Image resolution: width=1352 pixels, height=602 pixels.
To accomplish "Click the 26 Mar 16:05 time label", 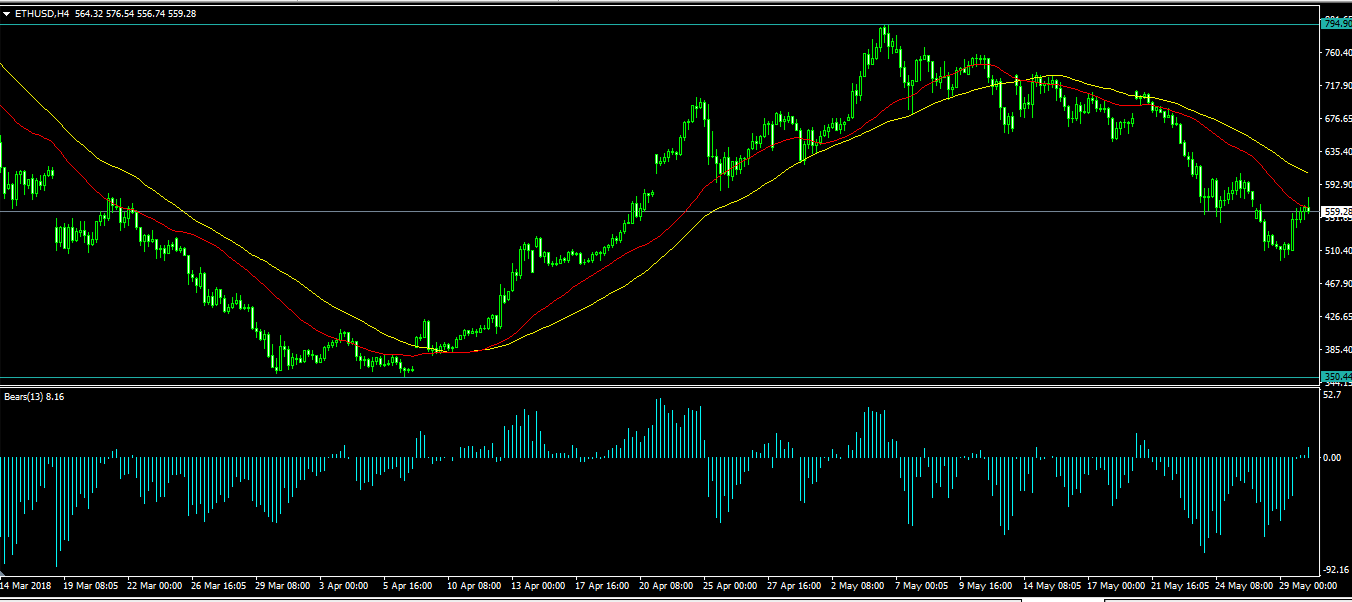I will tap(219, 585).
